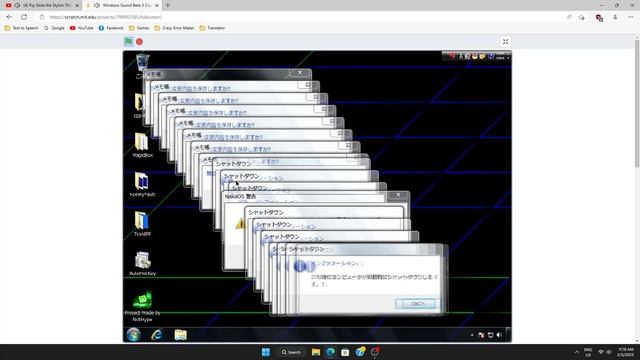Show hidden icons dot in emulated tray

(472, 335)
